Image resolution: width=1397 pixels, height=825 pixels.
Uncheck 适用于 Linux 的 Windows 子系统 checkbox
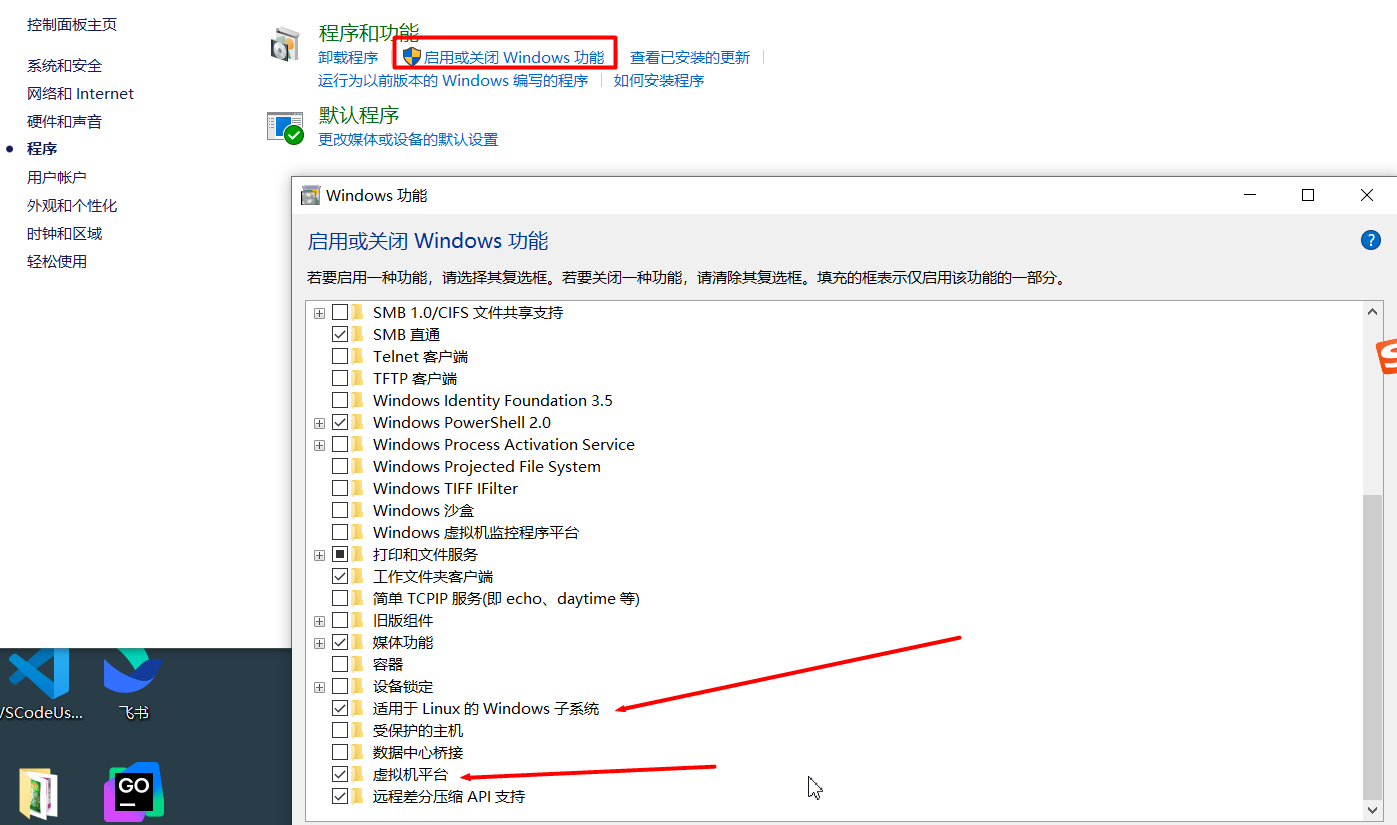340,709
